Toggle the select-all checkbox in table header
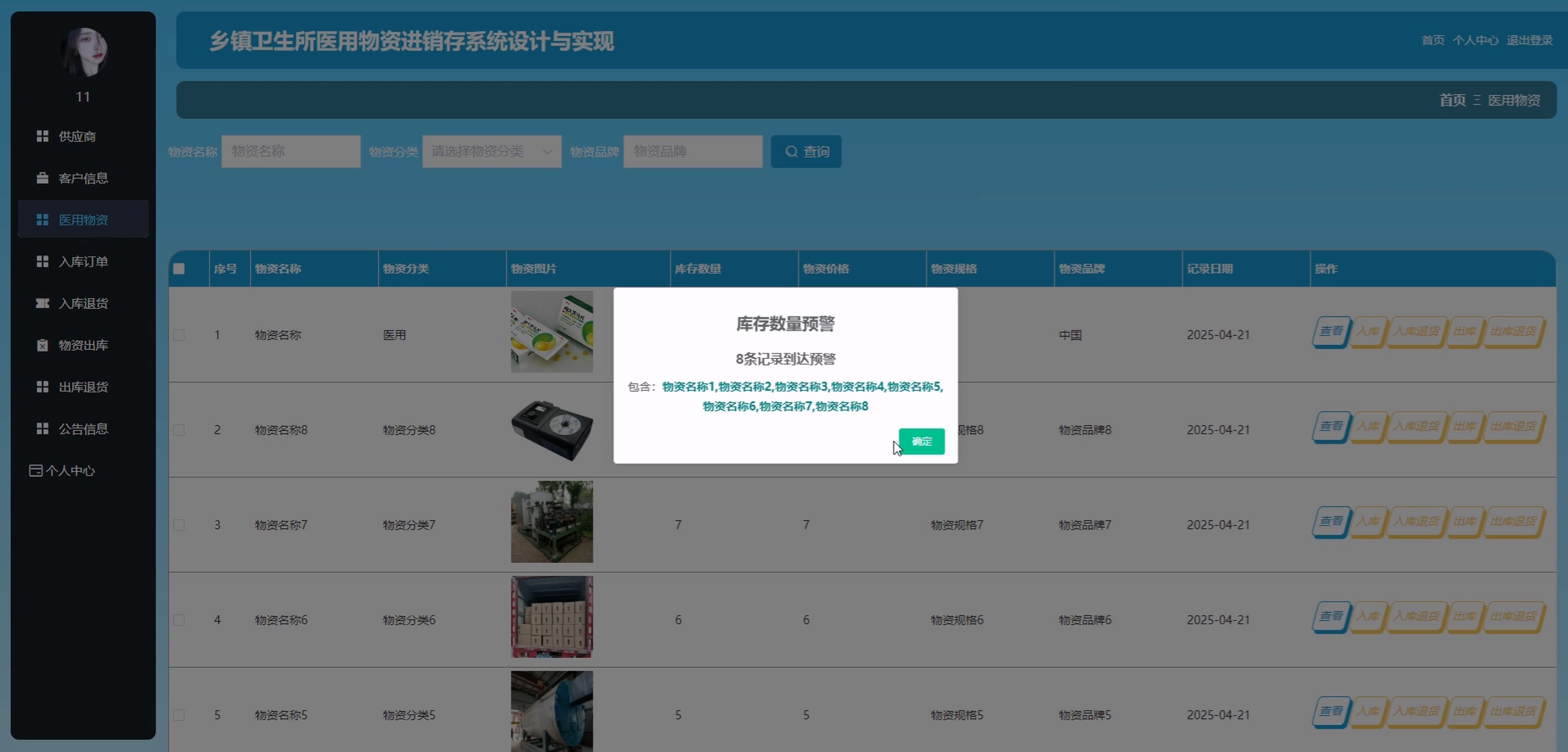This screenshot has height=752, width=1568. click(179, 269)
